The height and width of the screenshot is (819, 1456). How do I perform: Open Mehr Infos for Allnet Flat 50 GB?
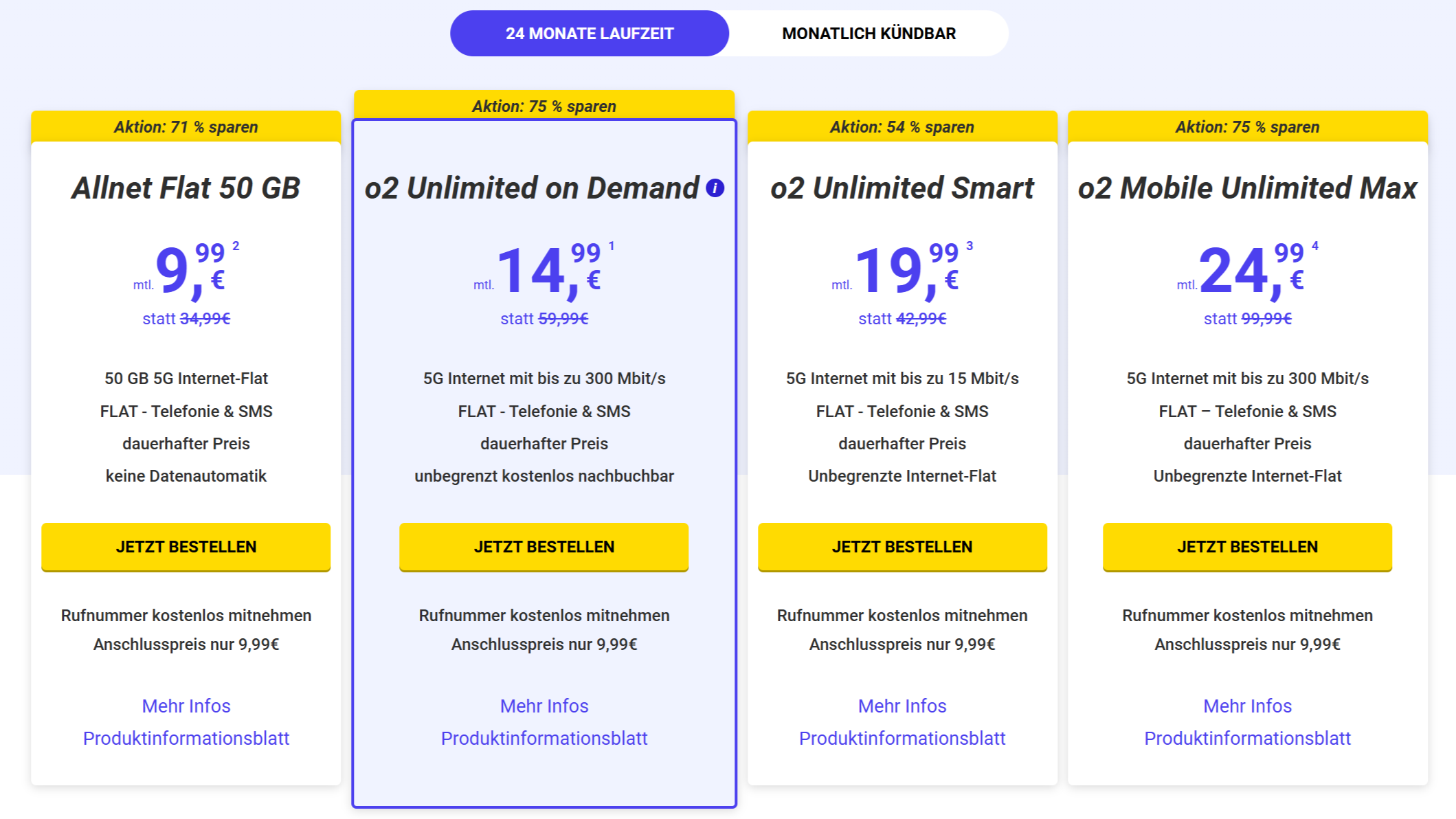tap(186, 706)
